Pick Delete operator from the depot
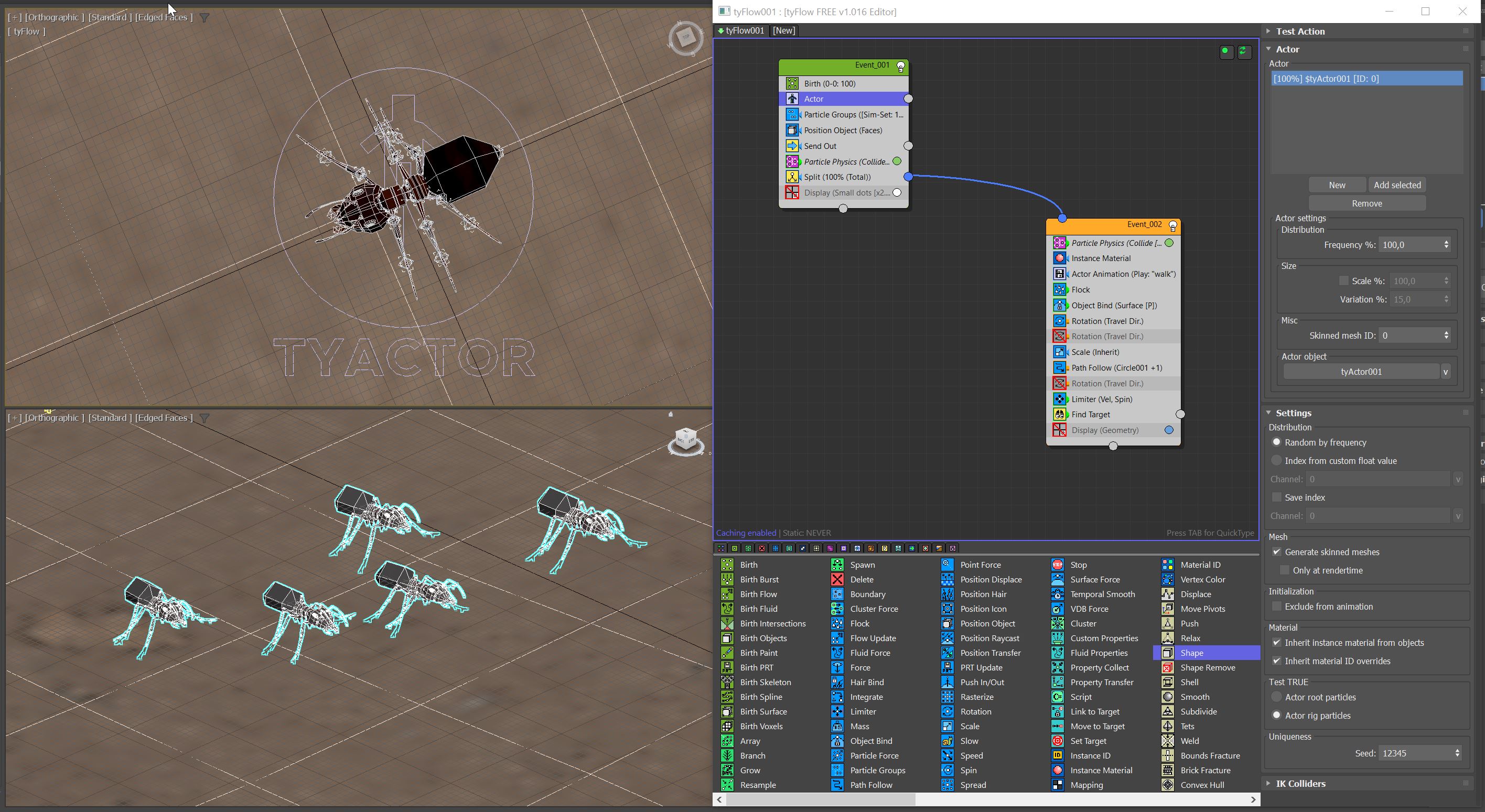 861,579
